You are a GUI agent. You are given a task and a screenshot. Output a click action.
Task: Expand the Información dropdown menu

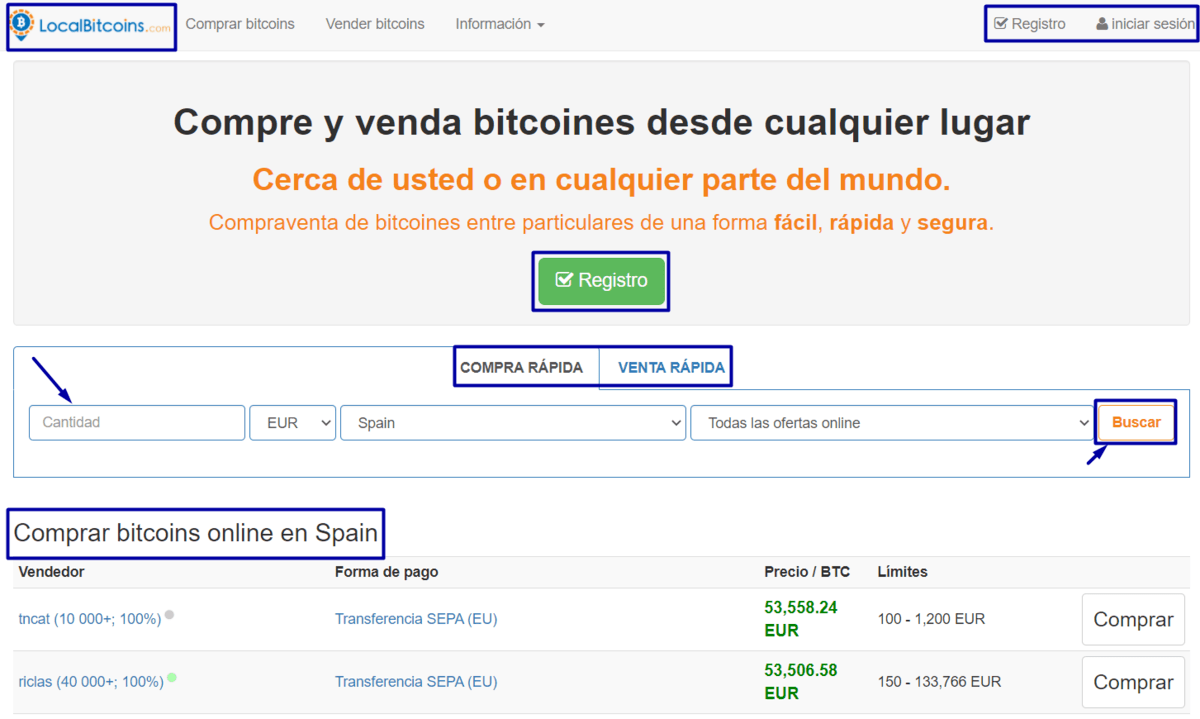coord(499,24)
